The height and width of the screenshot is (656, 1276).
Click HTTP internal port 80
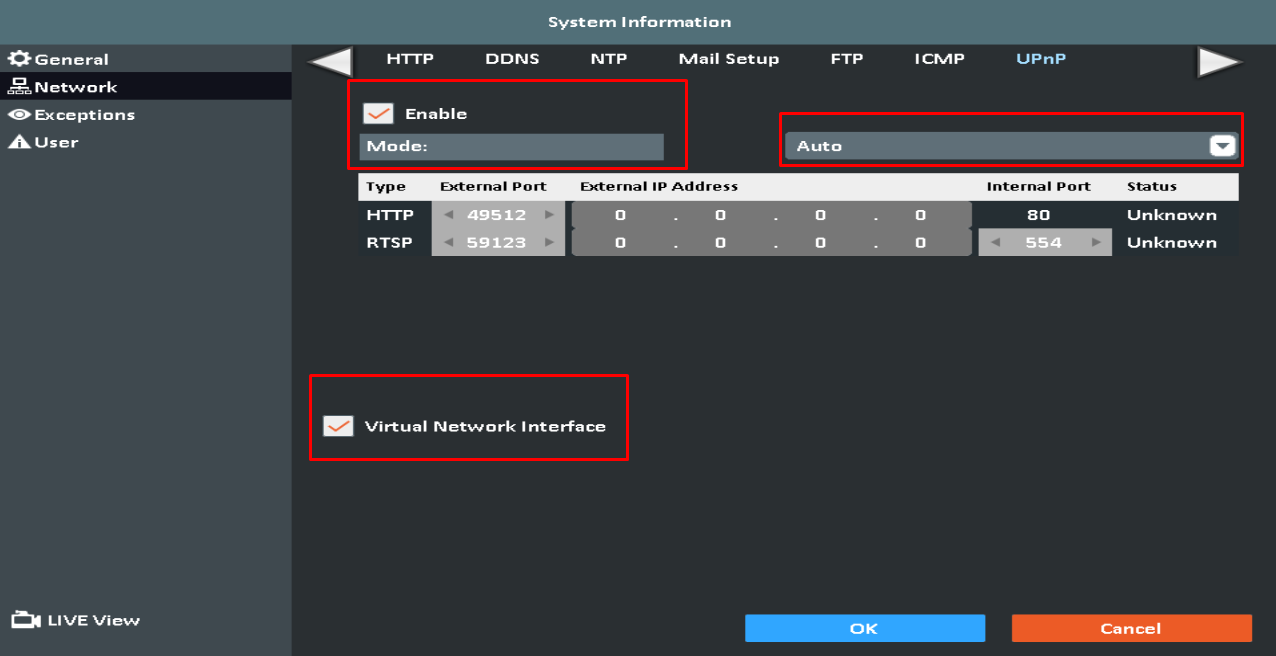coord(1038,215)
